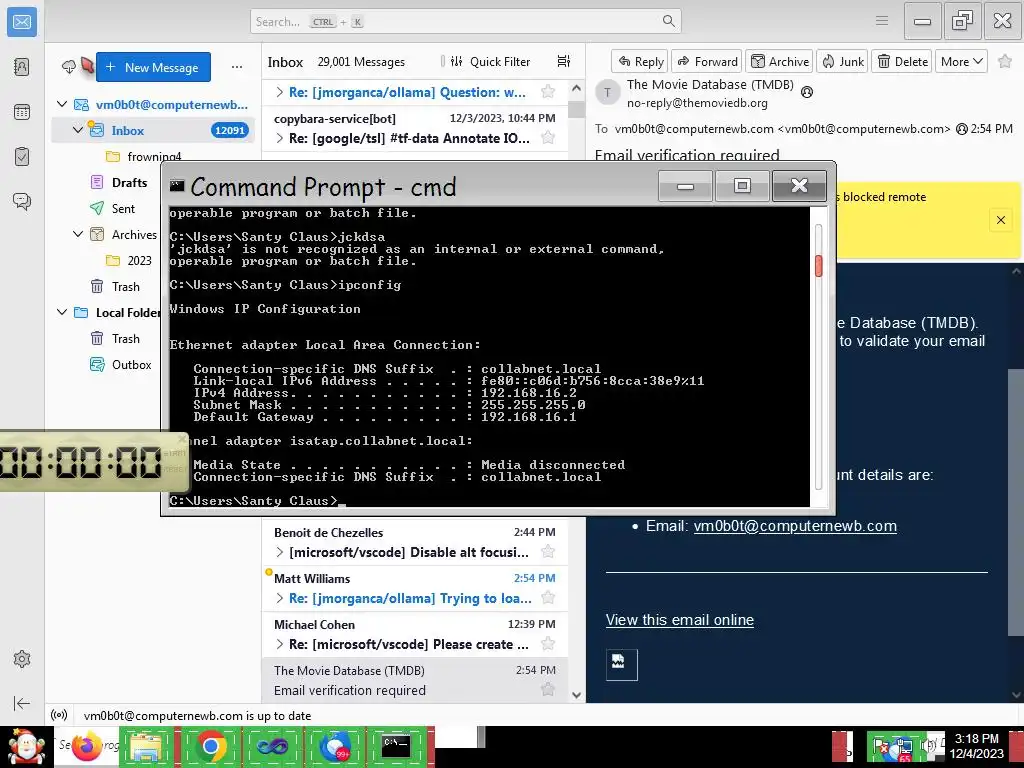
Task: Click the sender contact icon beside TMDB
Action: click(x=807, y=92)
